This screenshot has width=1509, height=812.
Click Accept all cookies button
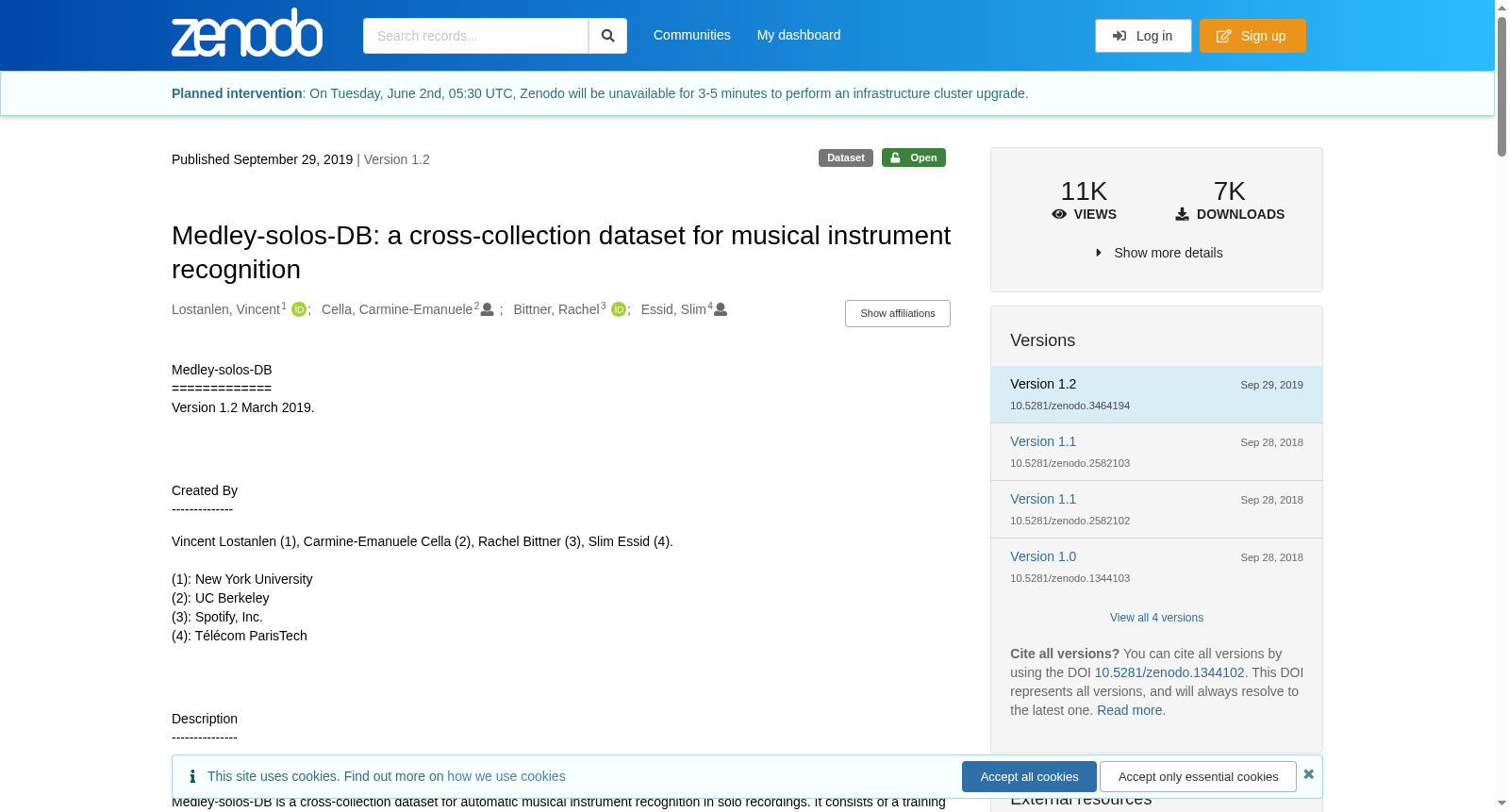click(1029, 777)
